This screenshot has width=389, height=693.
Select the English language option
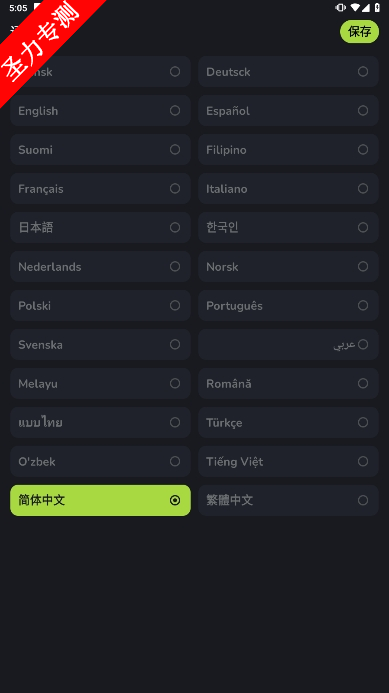tap(100, 110)
